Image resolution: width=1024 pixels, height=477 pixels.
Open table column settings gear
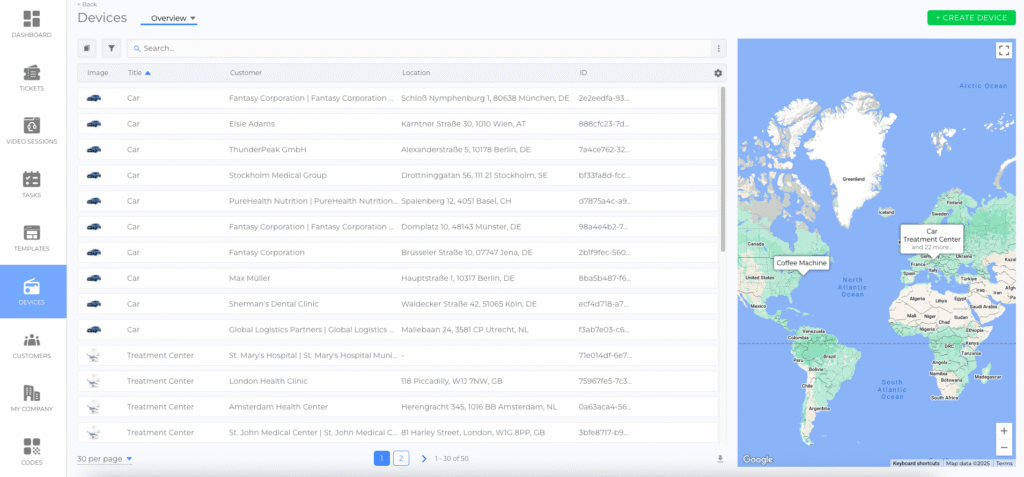pyautogui.click(x=717, y=73)
